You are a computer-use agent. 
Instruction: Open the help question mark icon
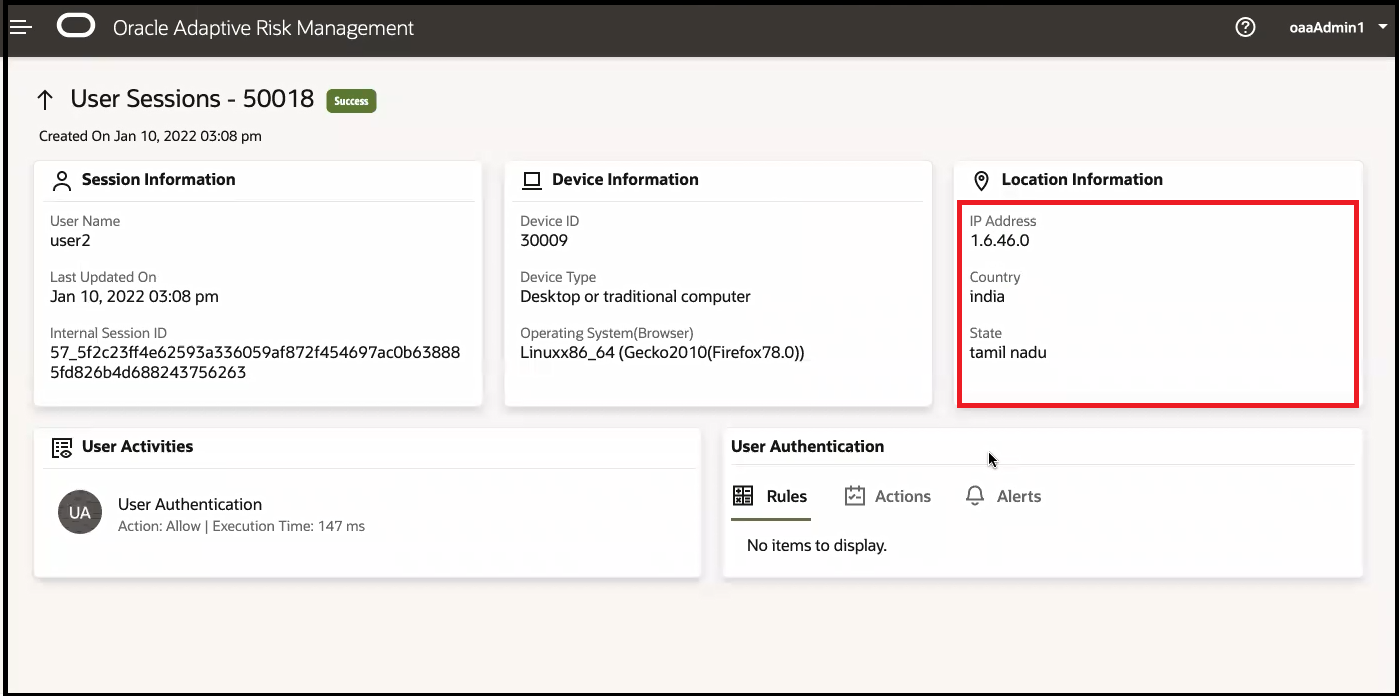[x=1245, y=28]
